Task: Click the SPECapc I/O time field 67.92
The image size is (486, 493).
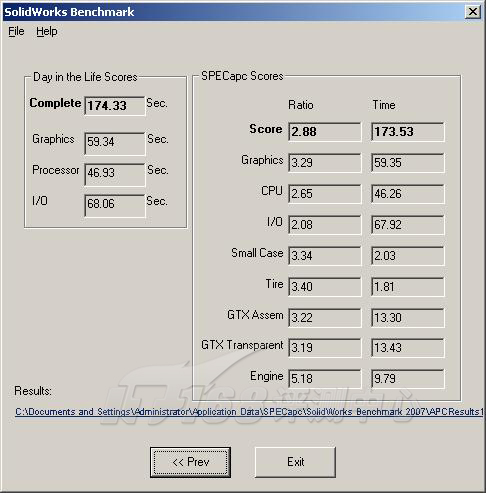Action: pos(408,225)
